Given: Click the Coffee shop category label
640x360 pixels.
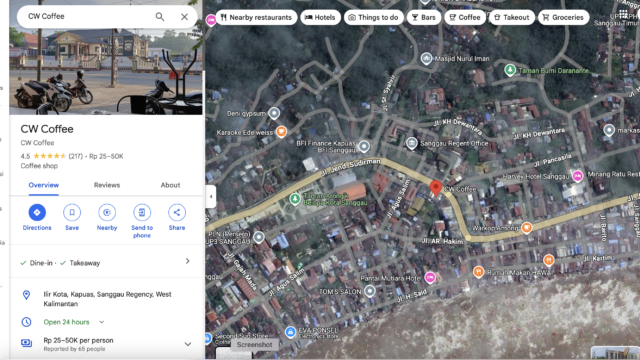Looking at the screenshot, I should click(39, 166).
